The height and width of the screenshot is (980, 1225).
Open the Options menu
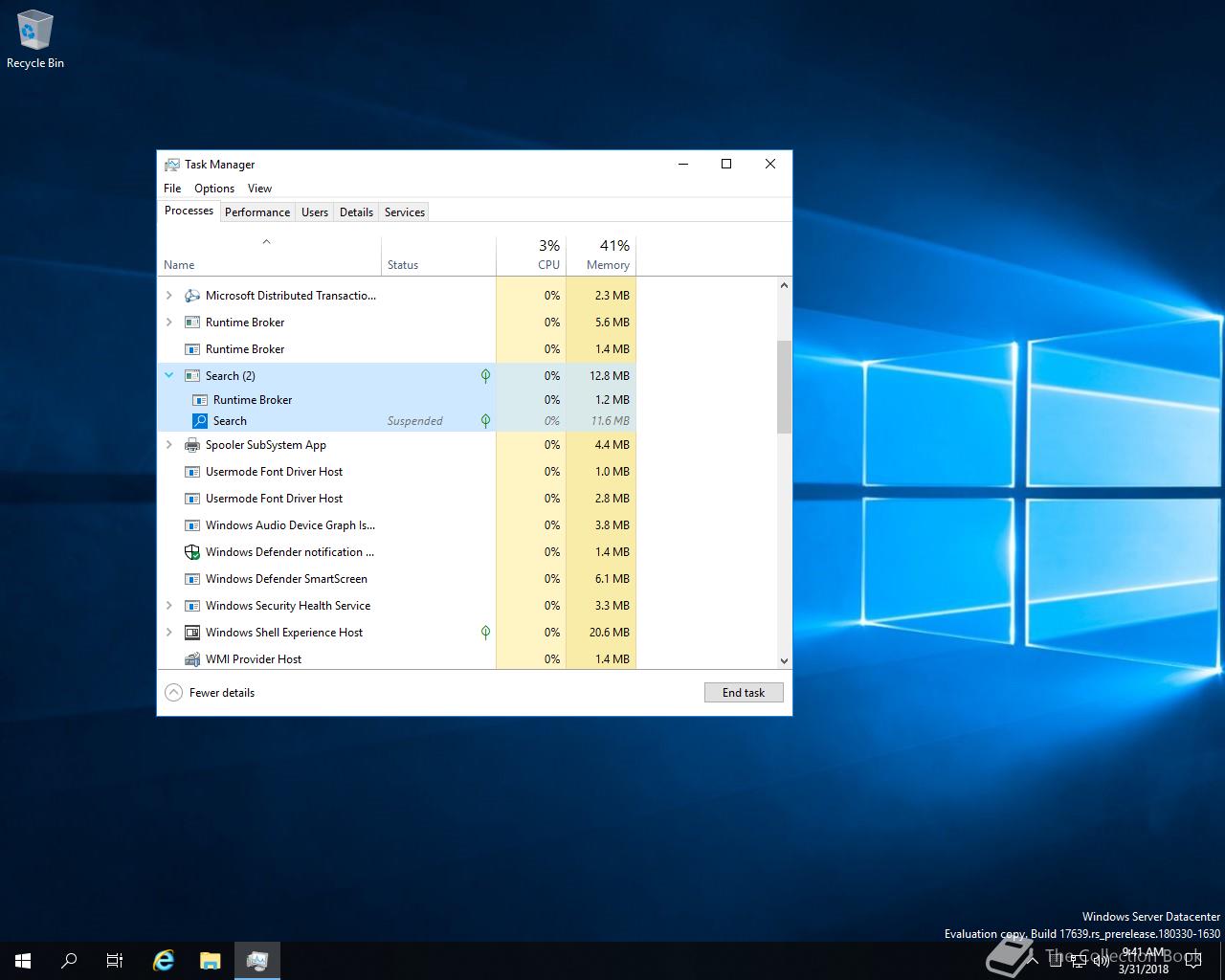[x=214, y=189]
